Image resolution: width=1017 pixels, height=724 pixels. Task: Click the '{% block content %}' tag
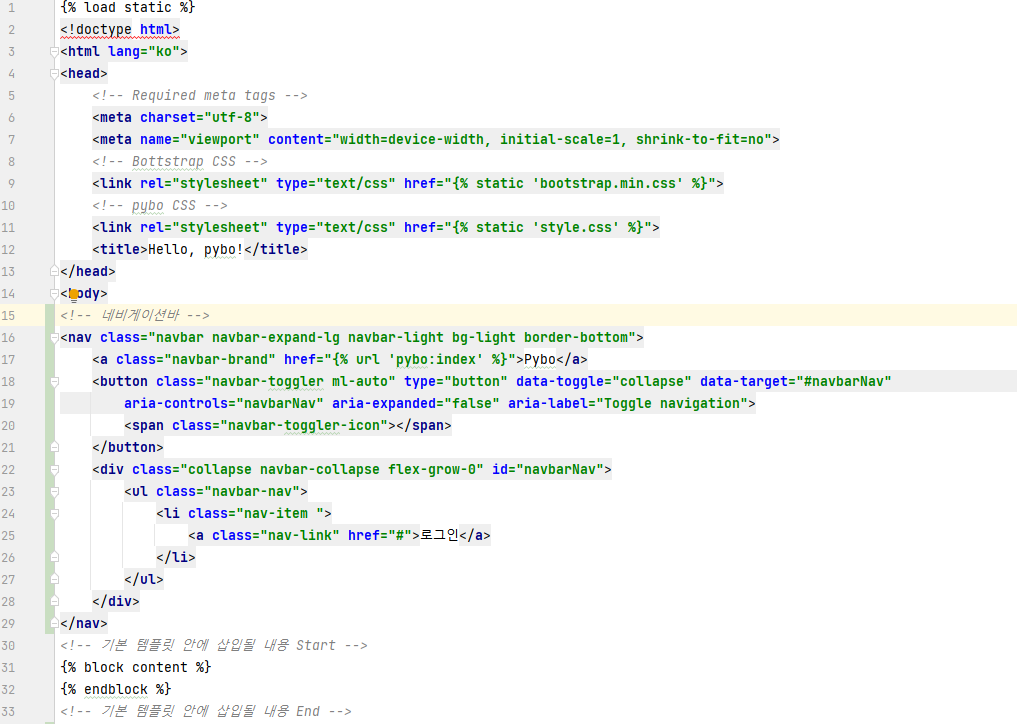[136, 668]
